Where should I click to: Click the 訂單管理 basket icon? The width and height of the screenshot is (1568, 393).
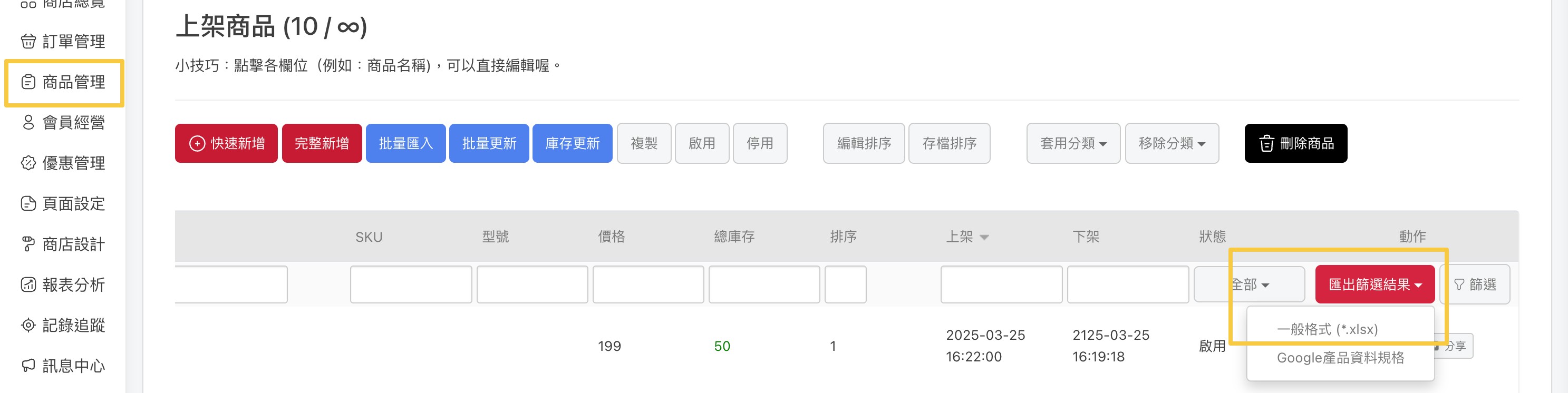[x=28, y=42]
